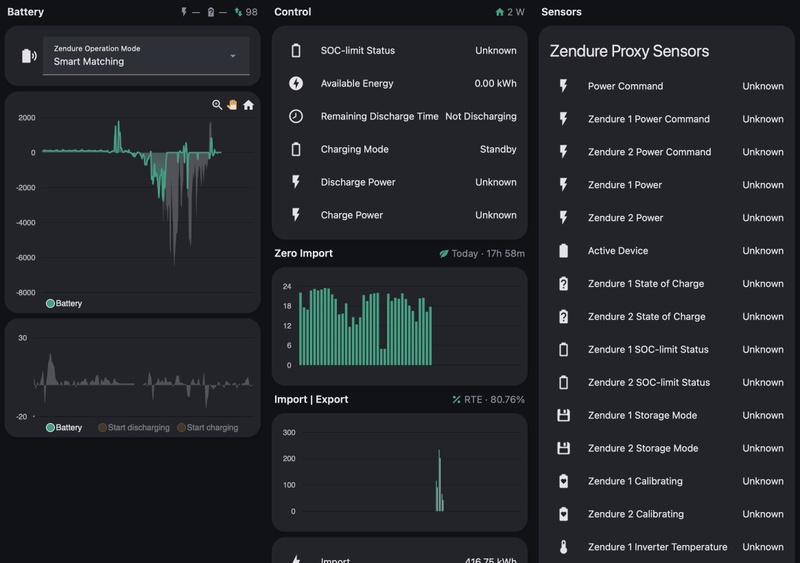Click the Zendure 2 Calibrating heart battery icon

click(563, 514)
